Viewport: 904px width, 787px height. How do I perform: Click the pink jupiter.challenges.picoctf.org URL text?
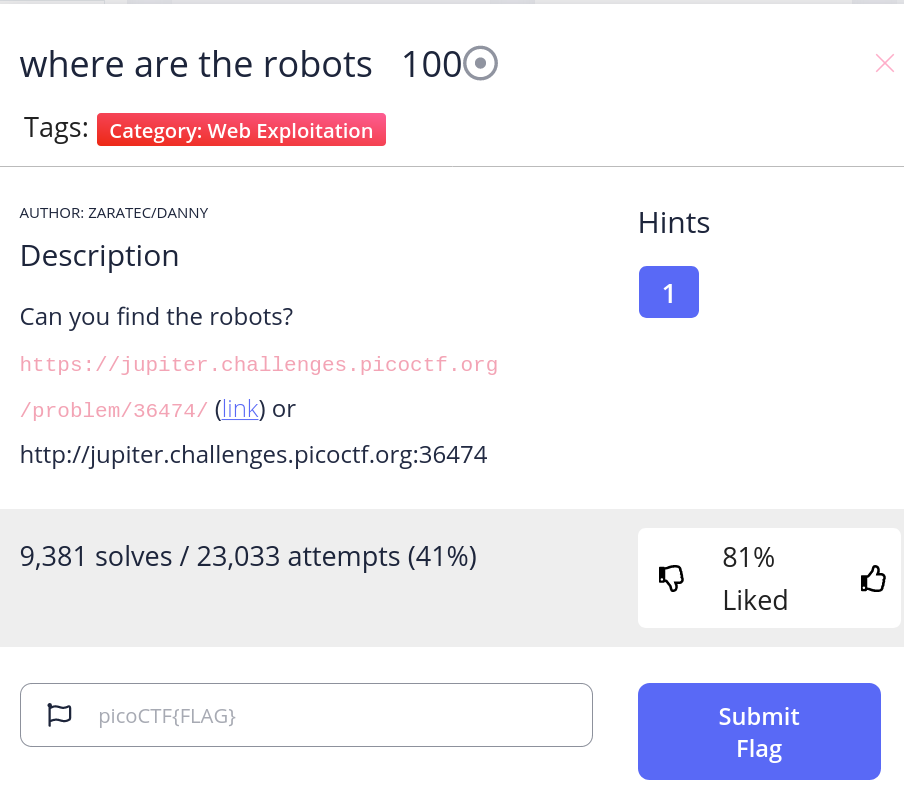coord(258,364)
